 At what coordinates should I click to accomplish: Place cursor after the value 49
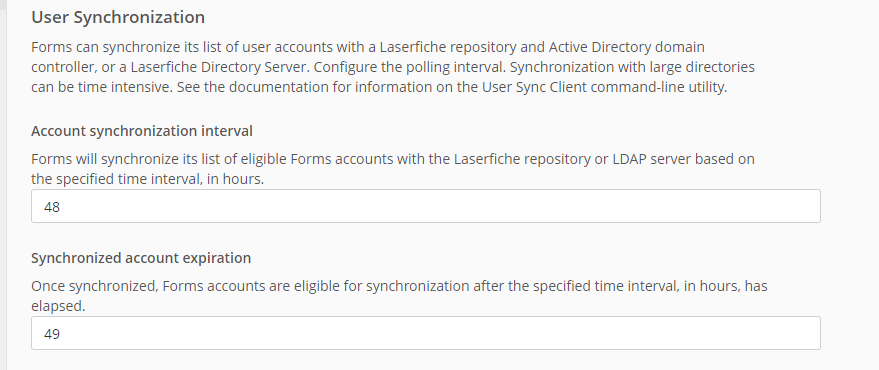point(61,334)
